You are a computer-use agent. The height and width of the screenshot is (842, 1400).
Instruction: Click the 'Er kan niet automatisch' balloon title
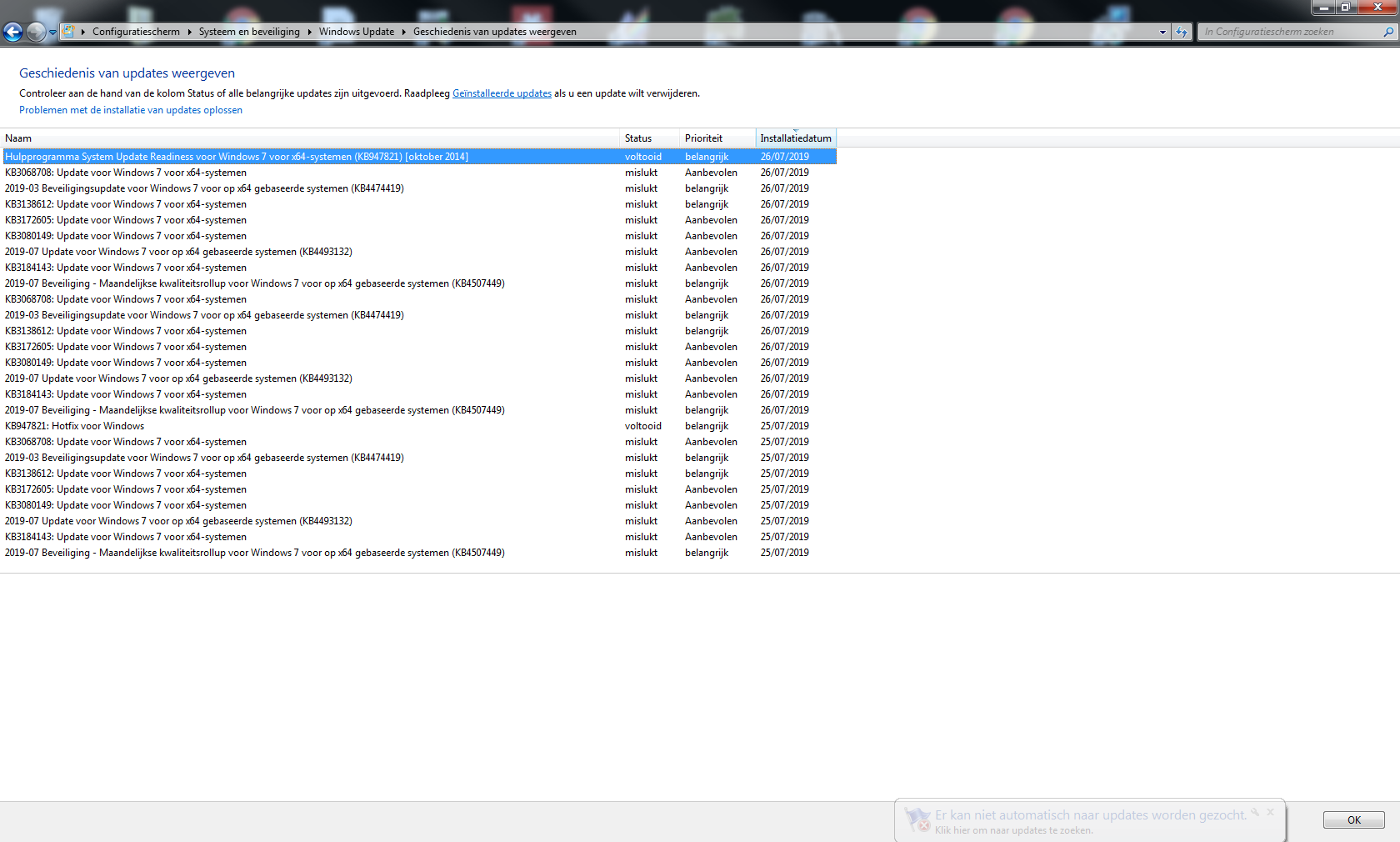[1091, 815]
